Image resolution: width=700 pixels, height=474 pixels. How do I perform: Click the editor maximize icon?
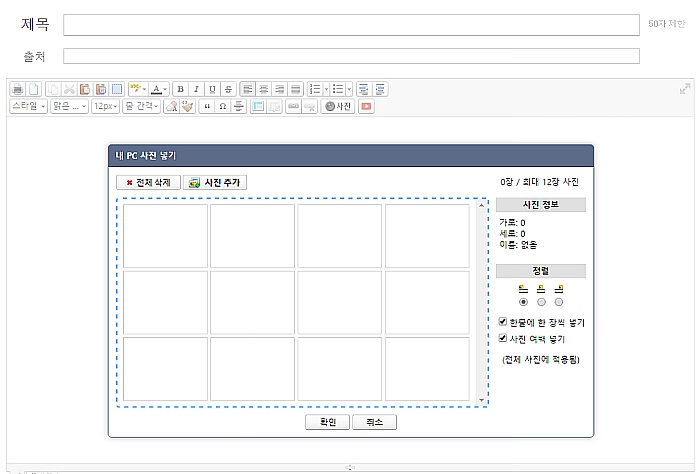(x=684, y=89)
